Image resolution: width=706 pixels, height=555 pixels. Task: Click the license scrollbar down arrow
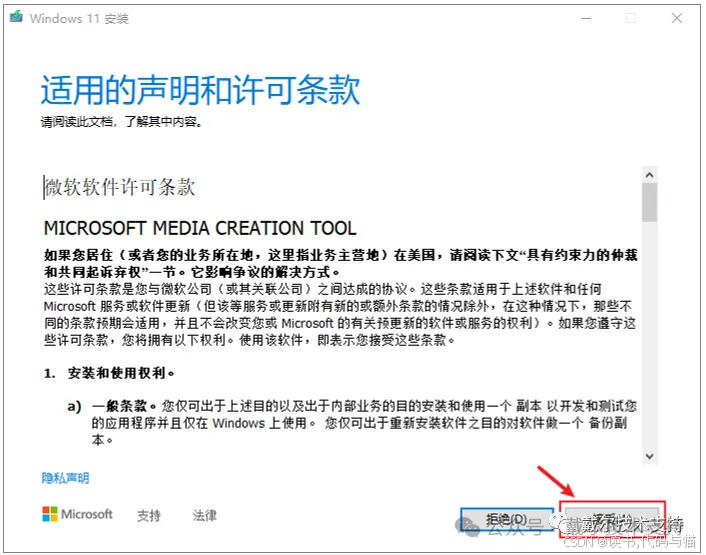pos(649,456)
